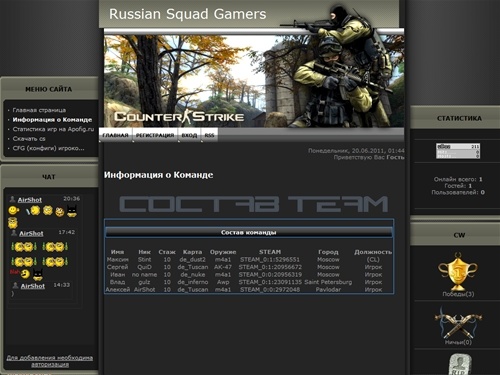The width and height of the screenshot is (500, 375).
Task: Click AirShot username at 14:33
Action: coord(33,286)
